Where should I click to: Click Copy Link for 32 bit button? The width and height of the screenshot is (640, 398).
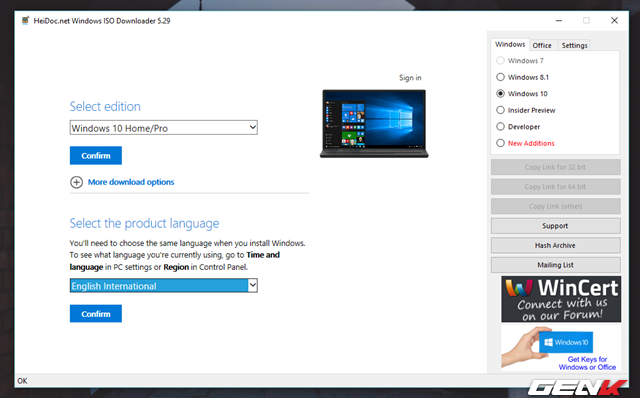point(556,167)
